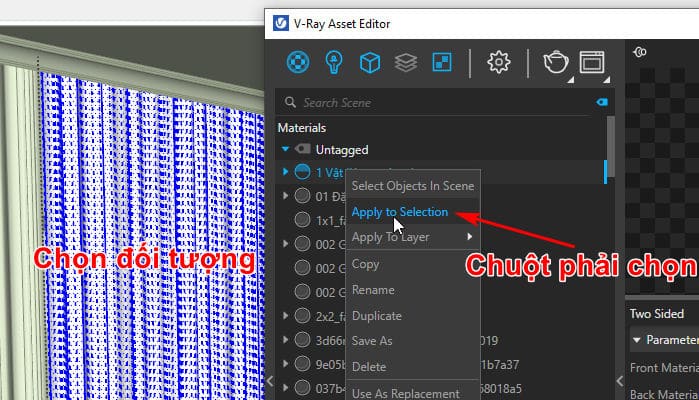Open V-Ray Settings gear icon
The width and height of the screenshot is (699, 400).
498,63
